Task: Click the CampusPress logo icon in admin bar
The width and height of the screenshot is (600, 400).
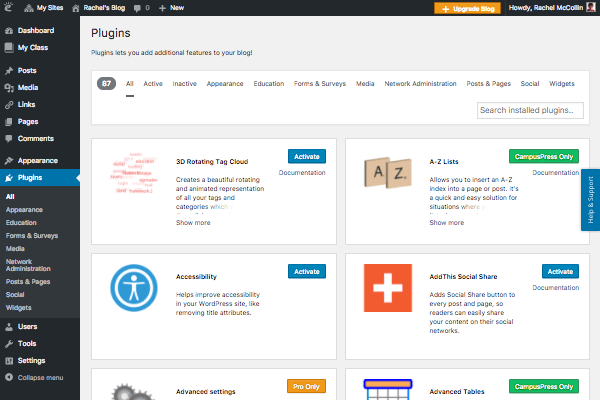Action: pos(8,7)
